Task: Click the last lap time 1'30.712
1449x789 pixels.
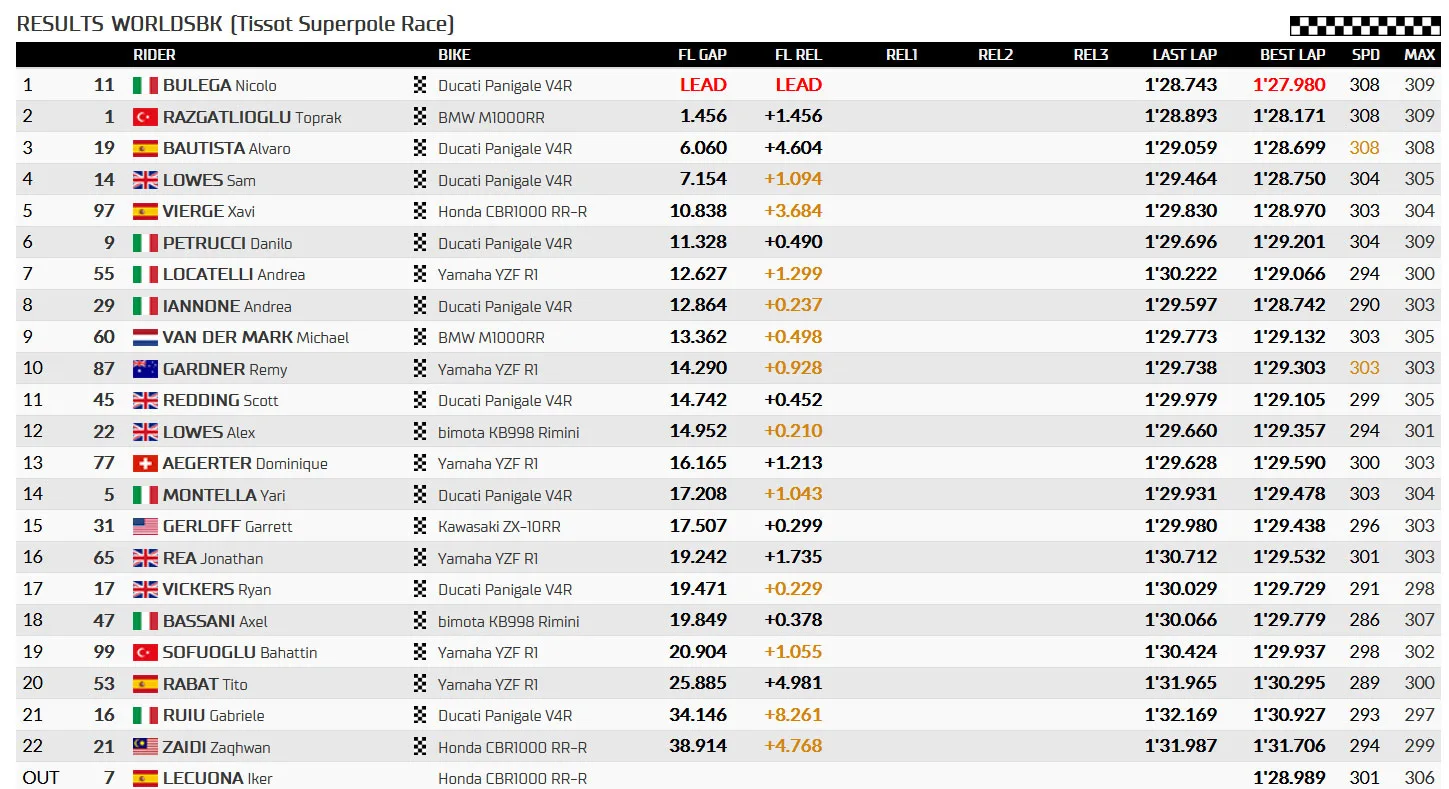Action: coord(1181,557)
